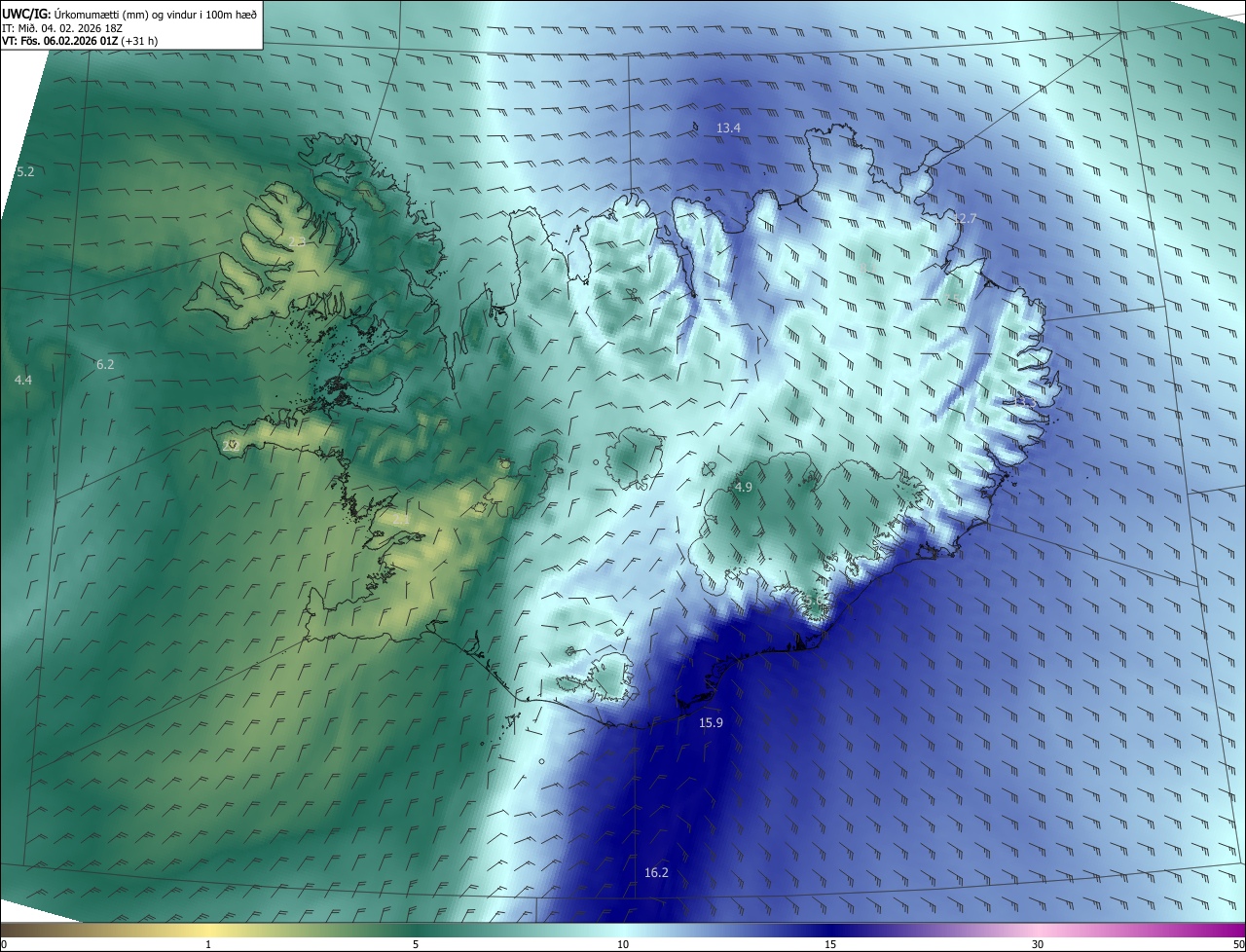Click the 5.6 value label near the southeast coast
This screenshot has height=952, width=1246.
[x=814, y=600]
